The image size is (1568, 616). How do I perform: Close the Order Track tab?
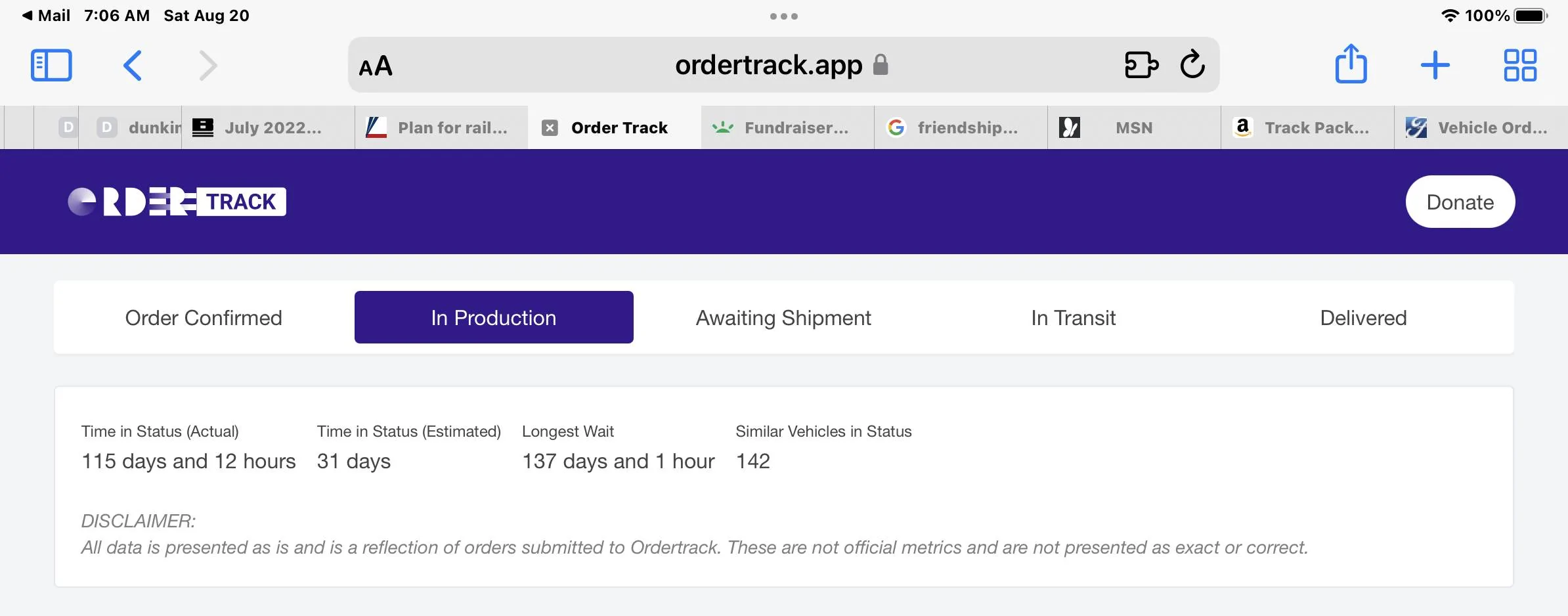click(x=550, y=128)
